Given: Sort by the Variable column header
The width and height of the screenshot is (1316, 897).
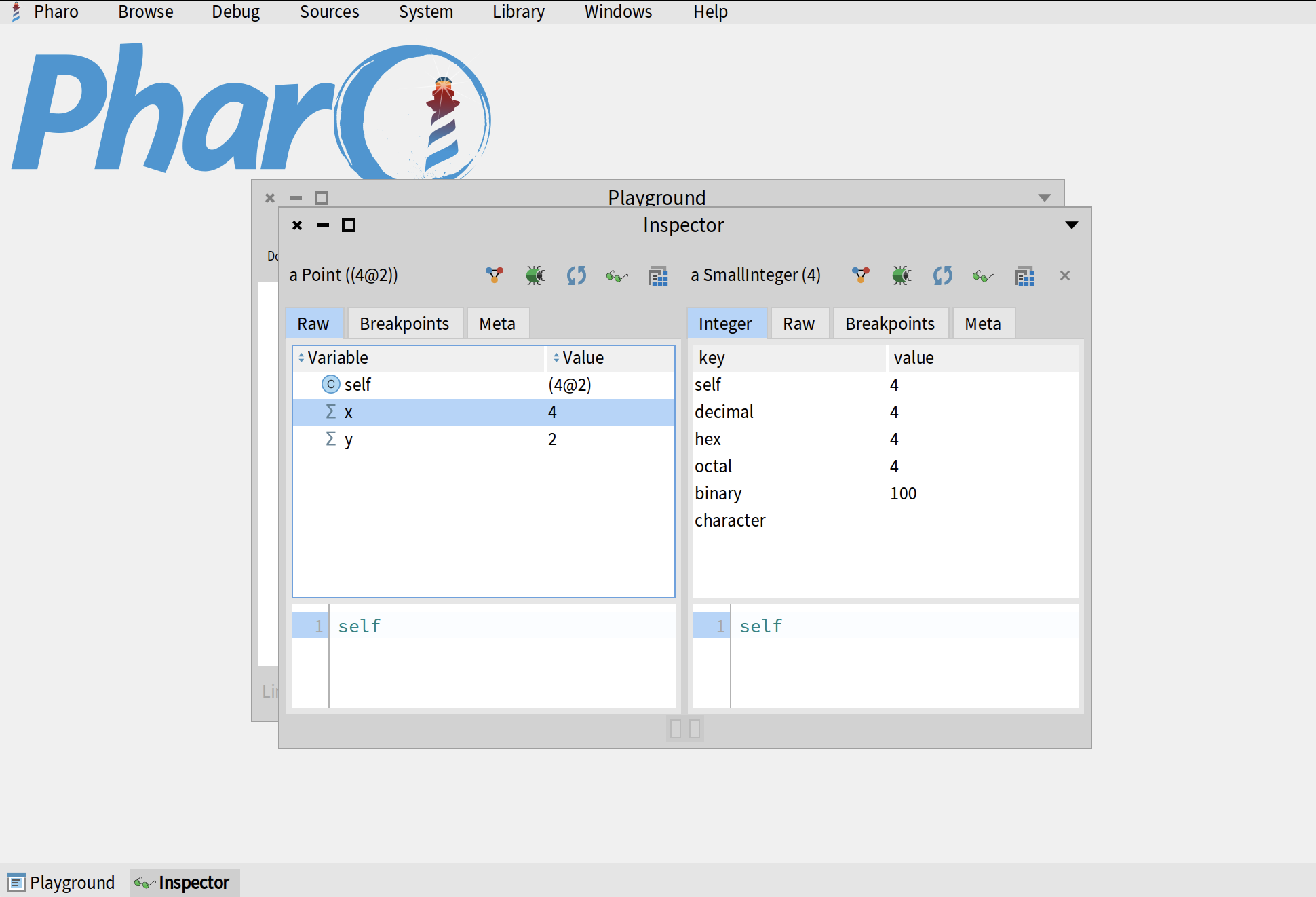Looking at the screenshot, I should point(338,358).
